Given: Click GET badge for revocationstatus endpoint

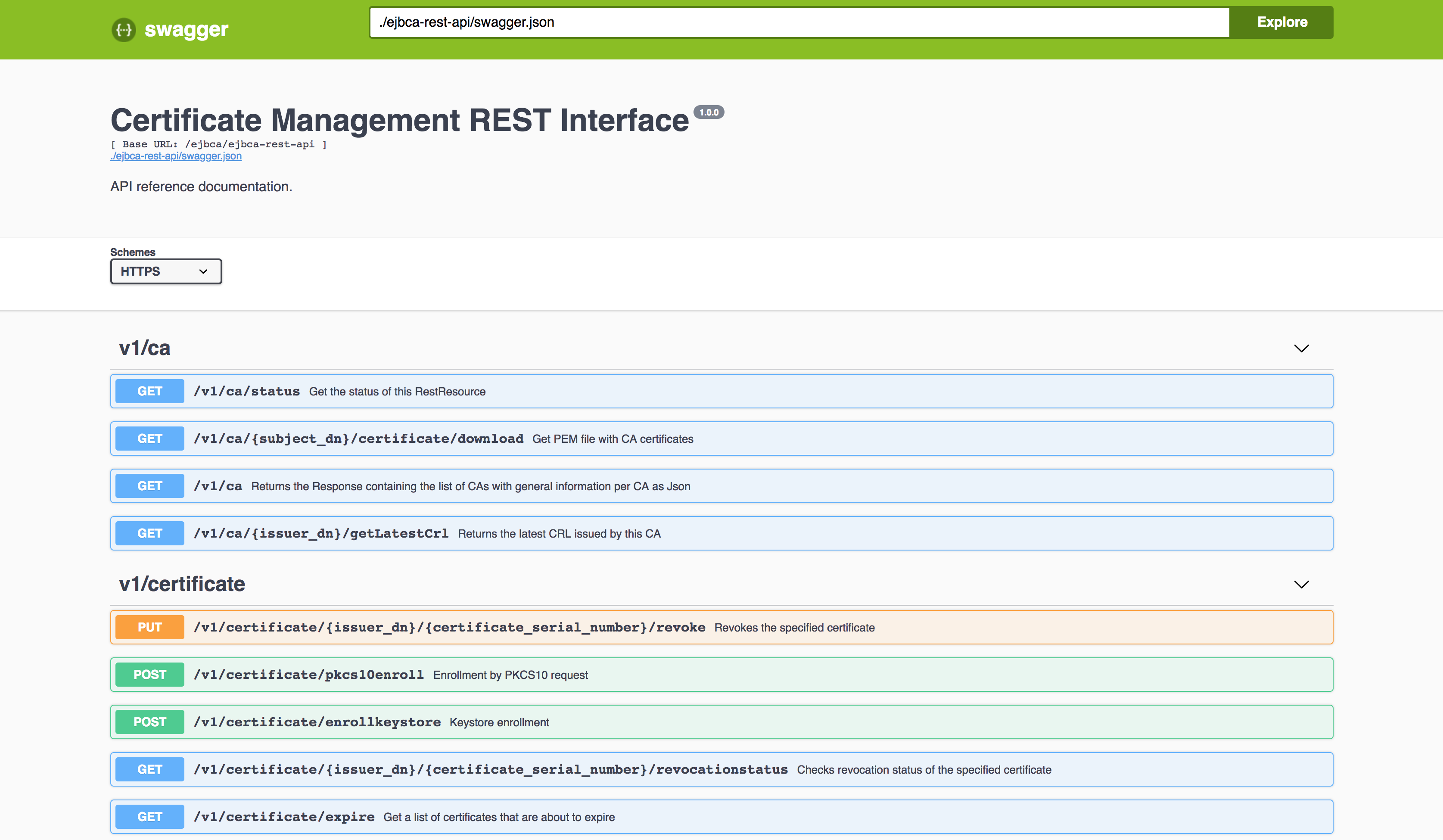Looking at the screenshot, I should pyautogui.click(x=149, y=769).
